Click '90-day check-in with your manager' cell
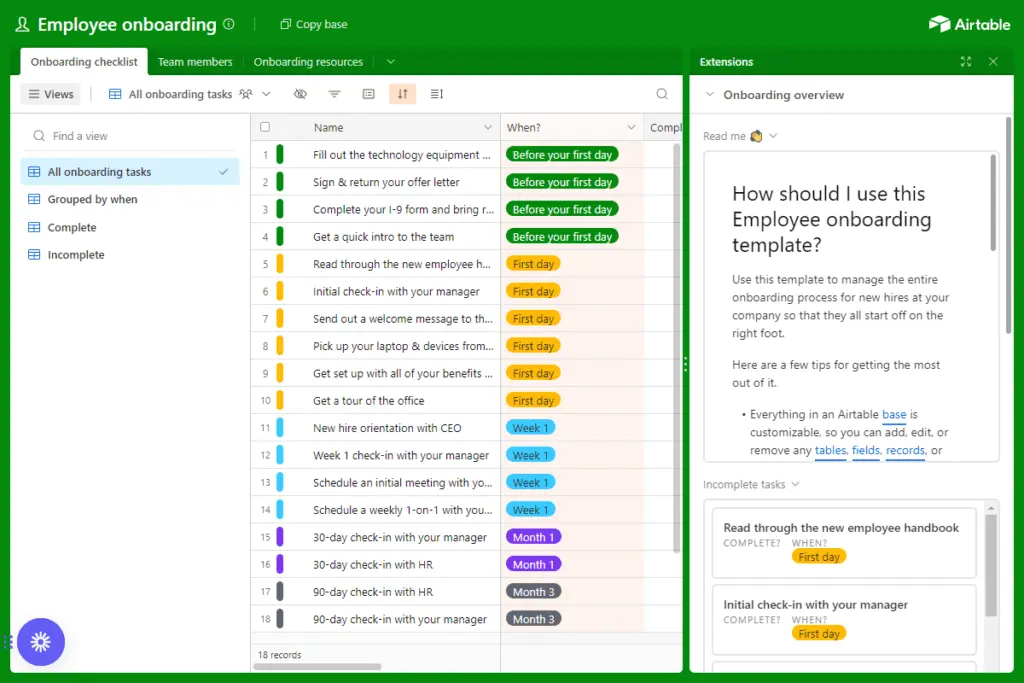The image size is (1024, 683). [400, 619]
